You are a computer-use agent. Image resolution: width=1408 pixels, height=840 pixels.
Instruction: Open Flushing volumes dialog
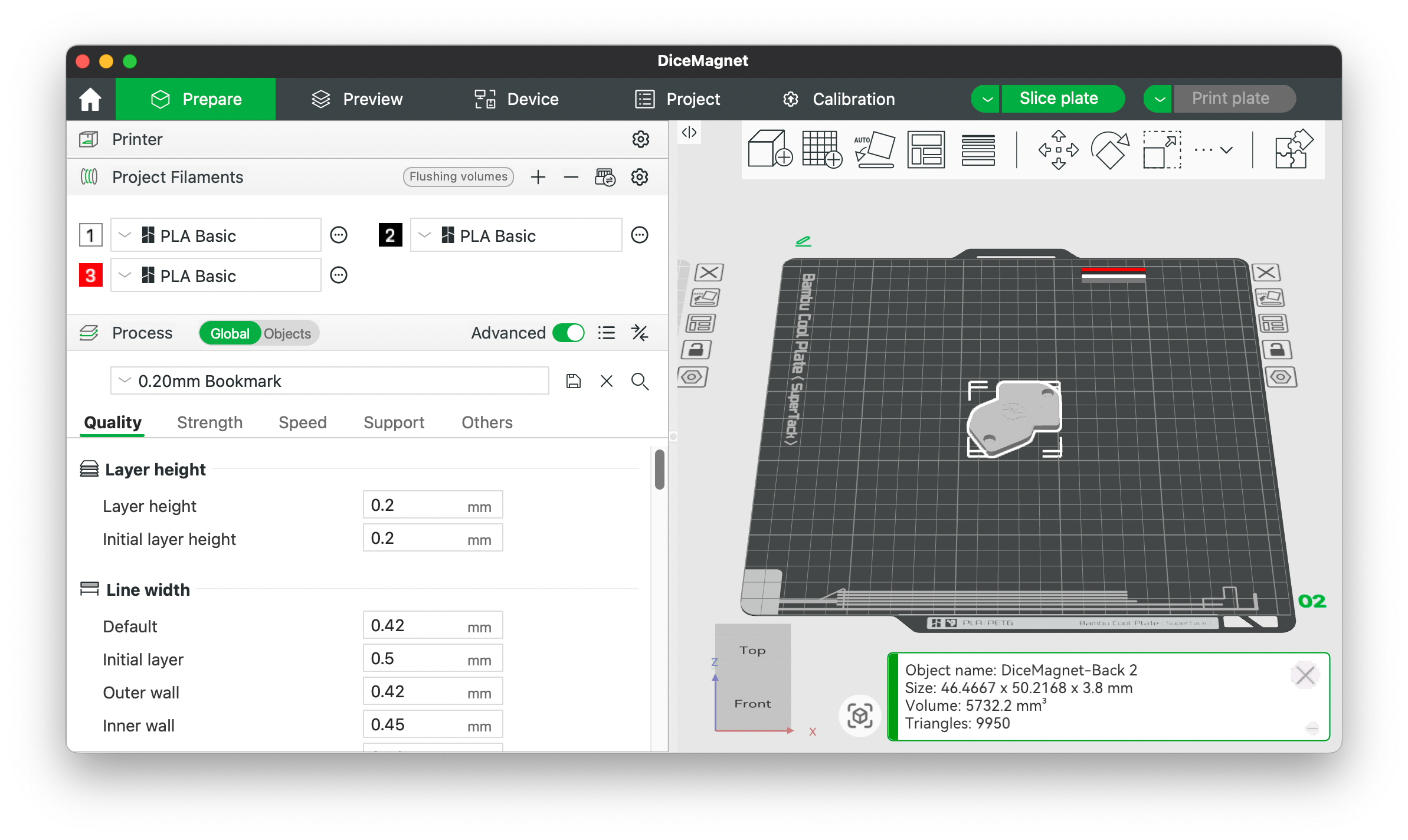(458, 176)
